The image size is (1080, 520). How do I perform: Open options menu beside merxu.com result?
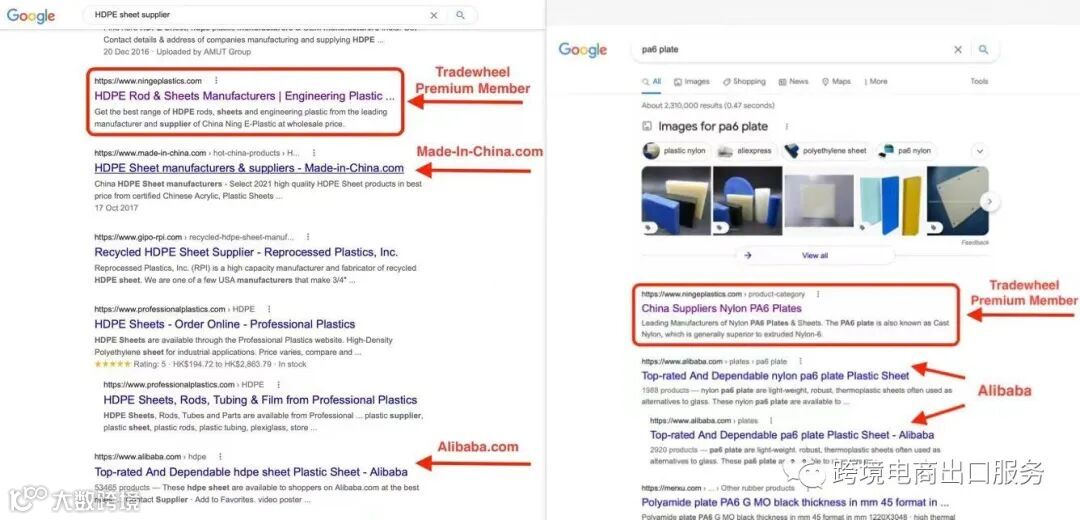click(808, 488)
